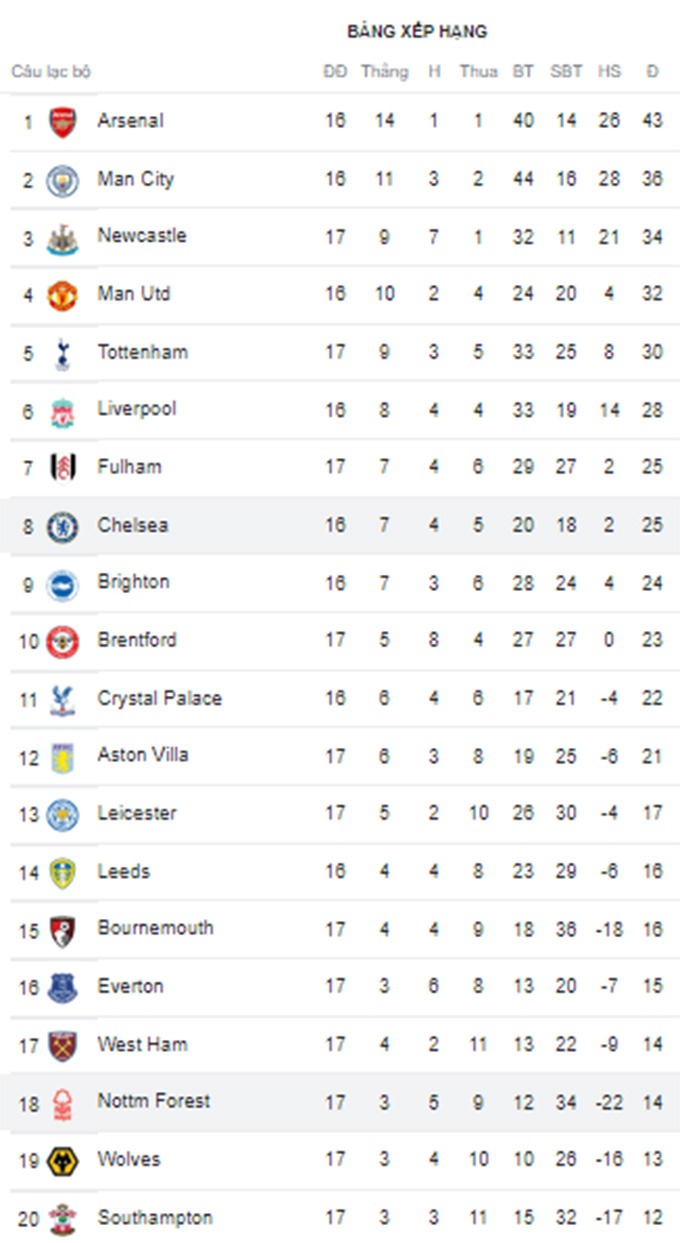The width and height of the screenshot is (680, 1243).
Task: Open the Fulham team link
Action: coord(129,466)
